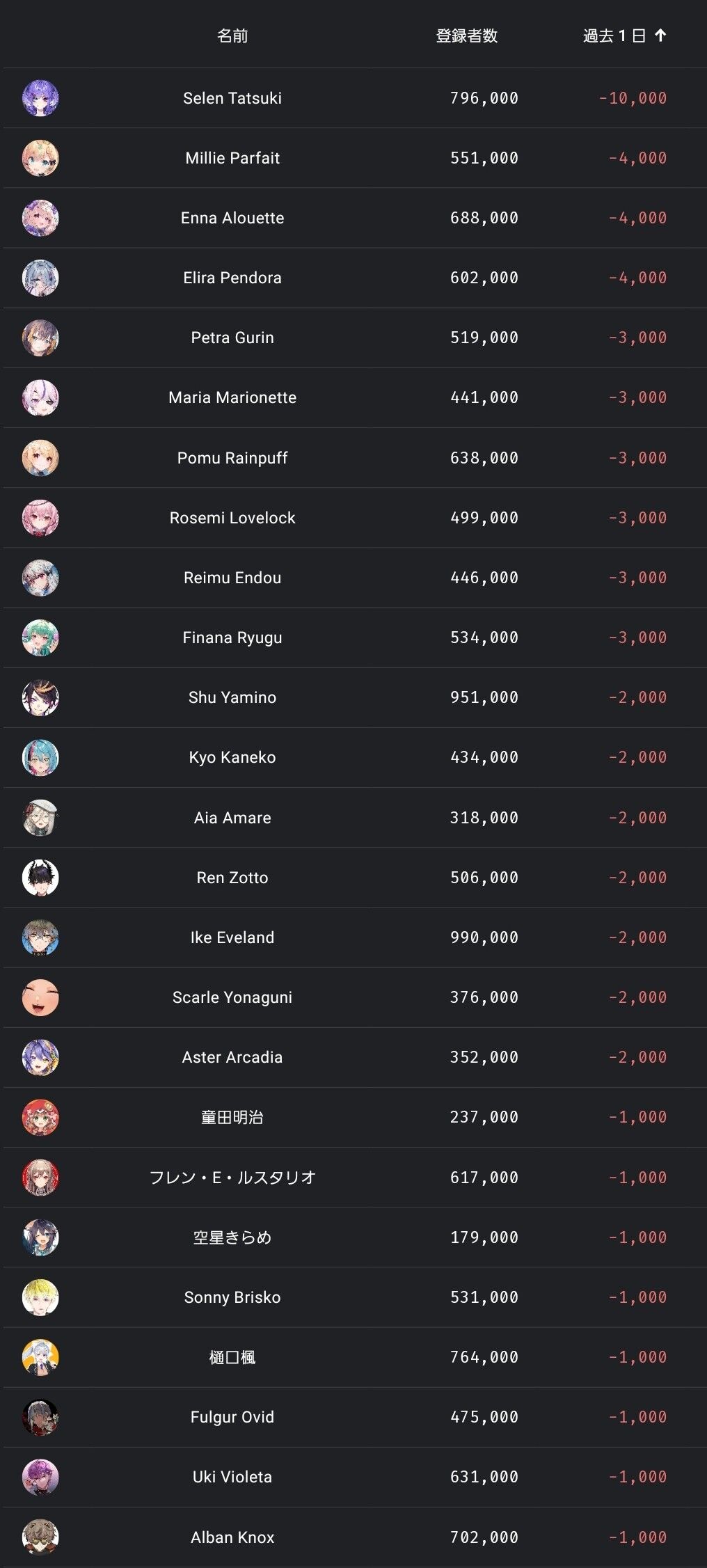Select Alban Knox's avatar icon
707x1568 pixels.
coord(40,1537)
